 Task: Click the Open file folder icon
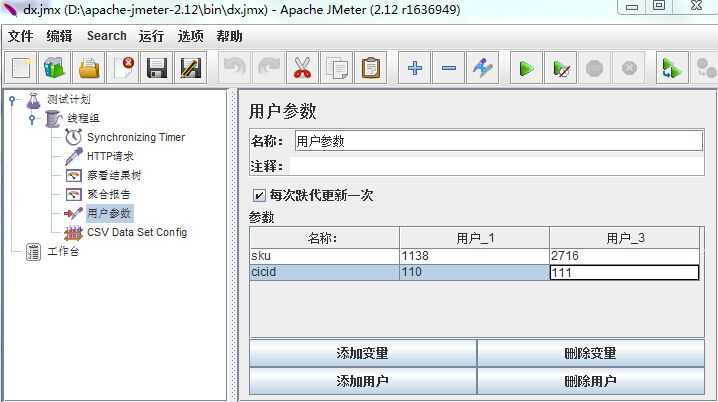pyautogui.click(x=89, y=68)
